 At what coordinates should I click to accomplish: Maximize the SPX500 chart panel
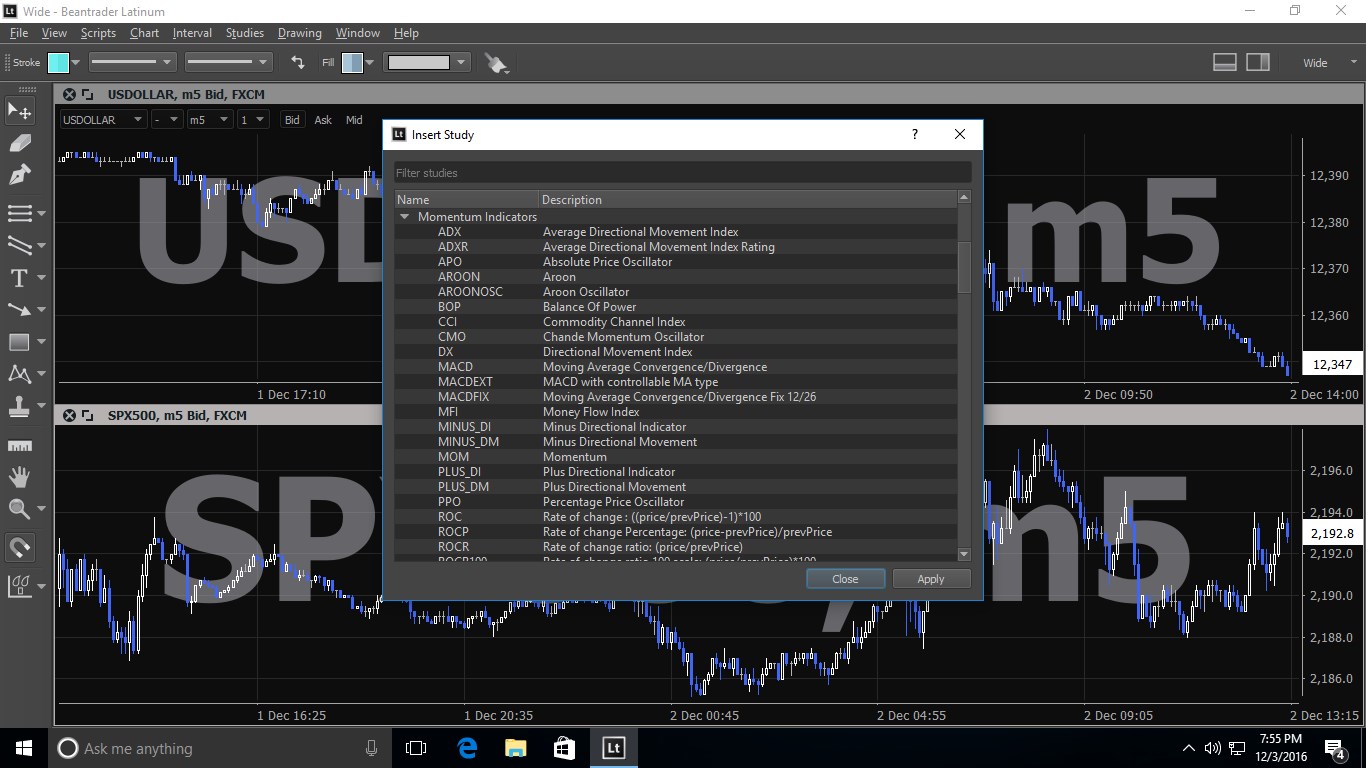88,415
